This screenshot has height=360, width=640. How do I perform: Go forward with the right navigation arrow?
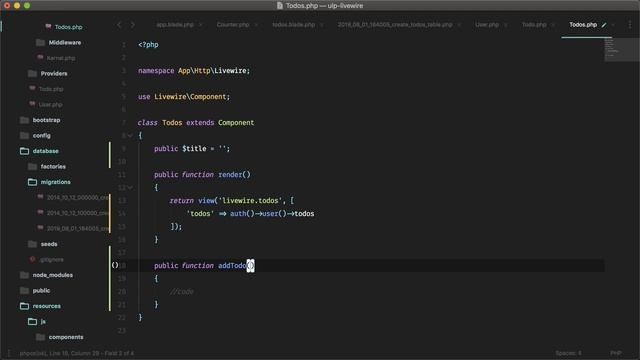133,25
